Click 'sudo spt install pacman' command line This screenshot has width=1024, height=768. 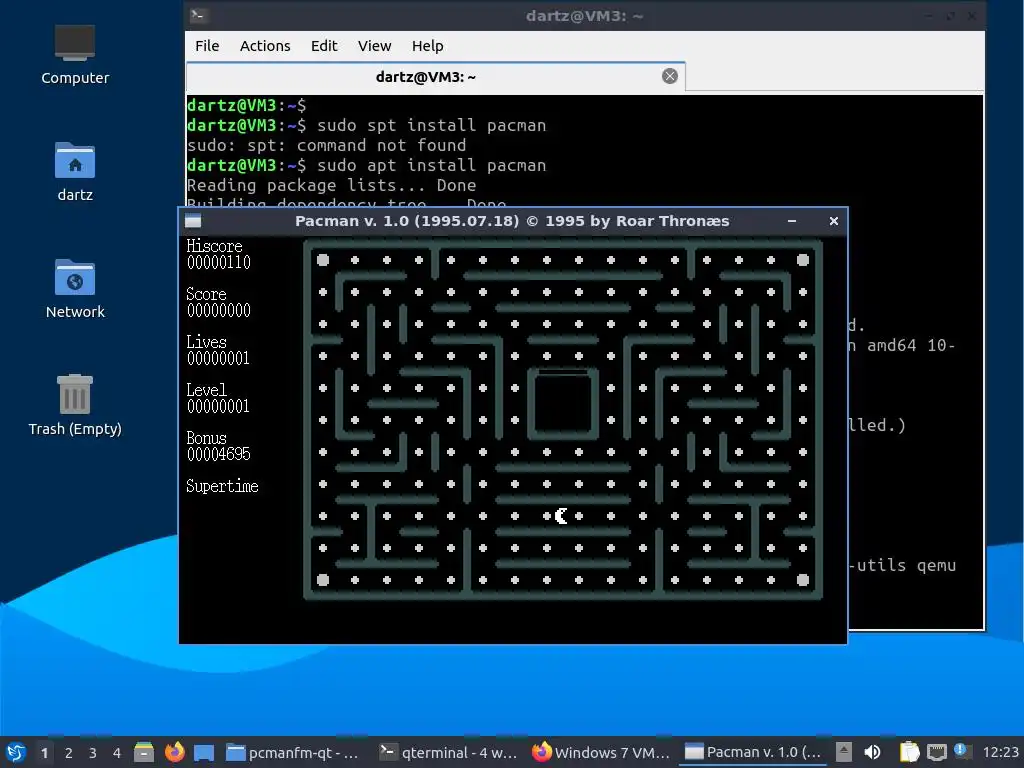click(432, 125)
